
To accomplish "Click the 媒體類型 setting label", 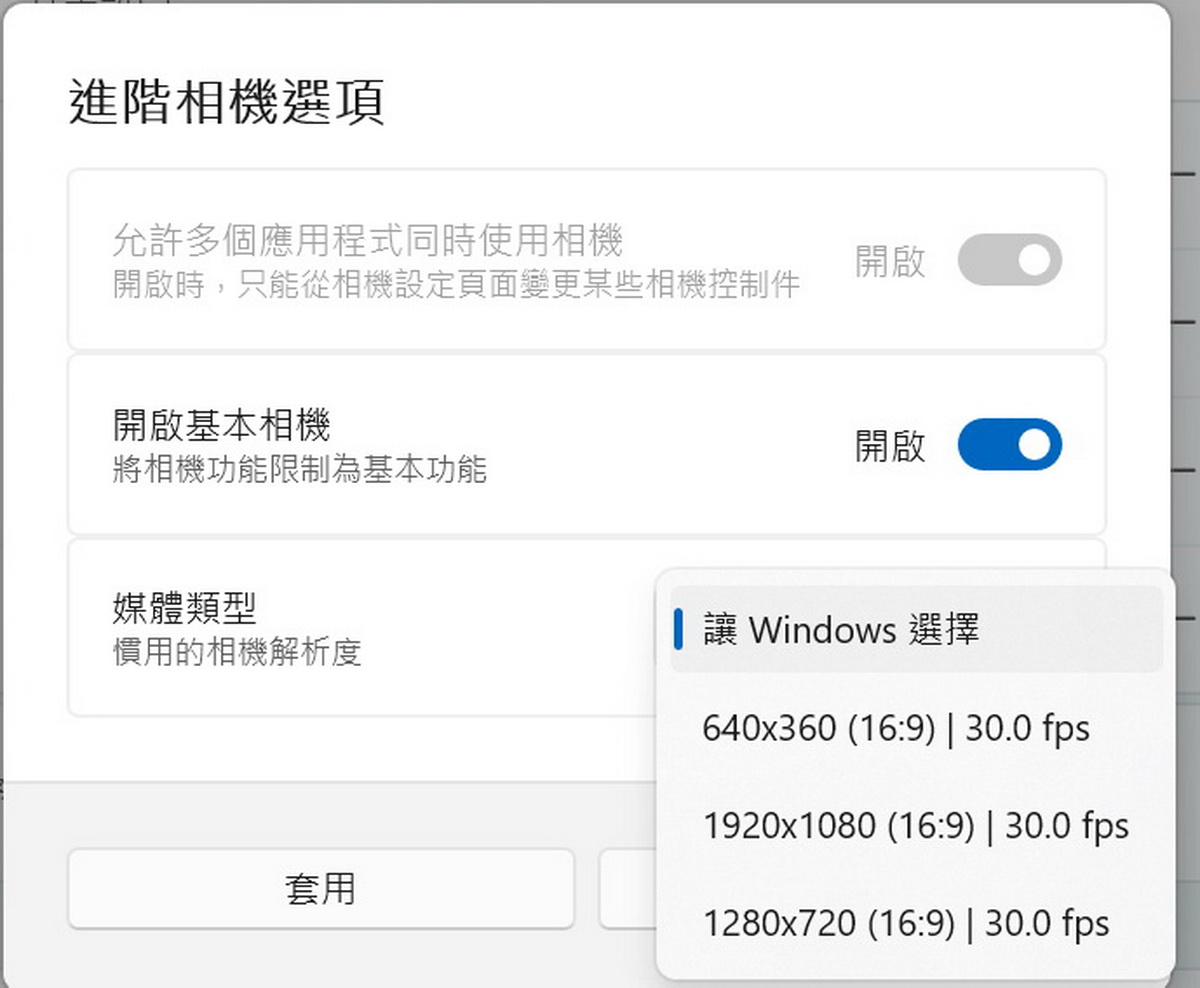I will [184, 607].
